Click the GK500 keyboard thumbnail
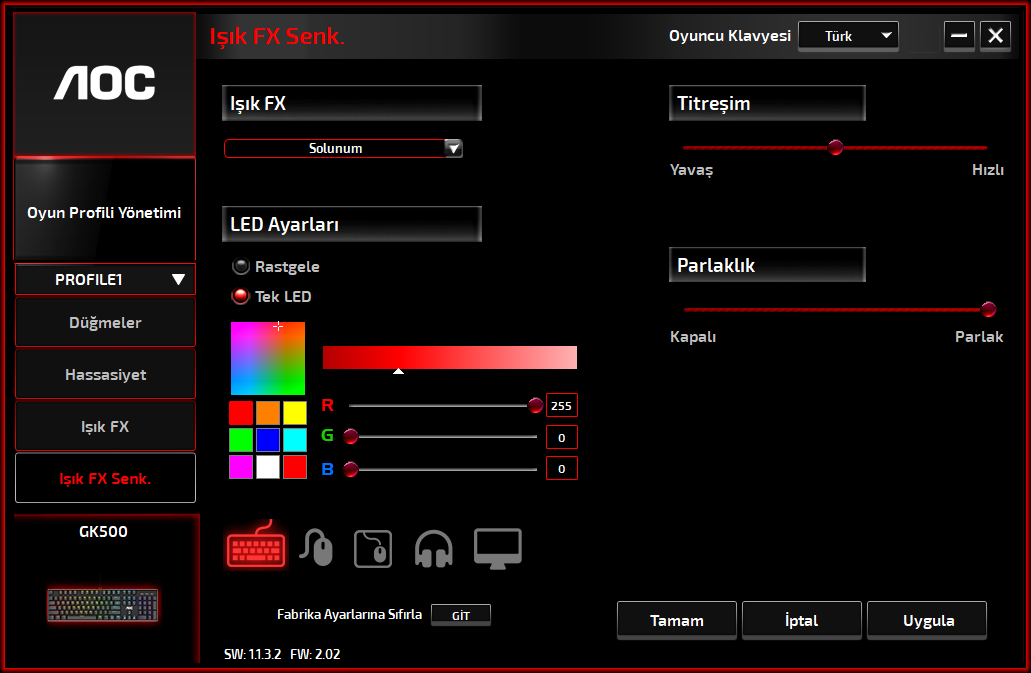Viewport: 1031px width, 673px height. pos(102,604)
